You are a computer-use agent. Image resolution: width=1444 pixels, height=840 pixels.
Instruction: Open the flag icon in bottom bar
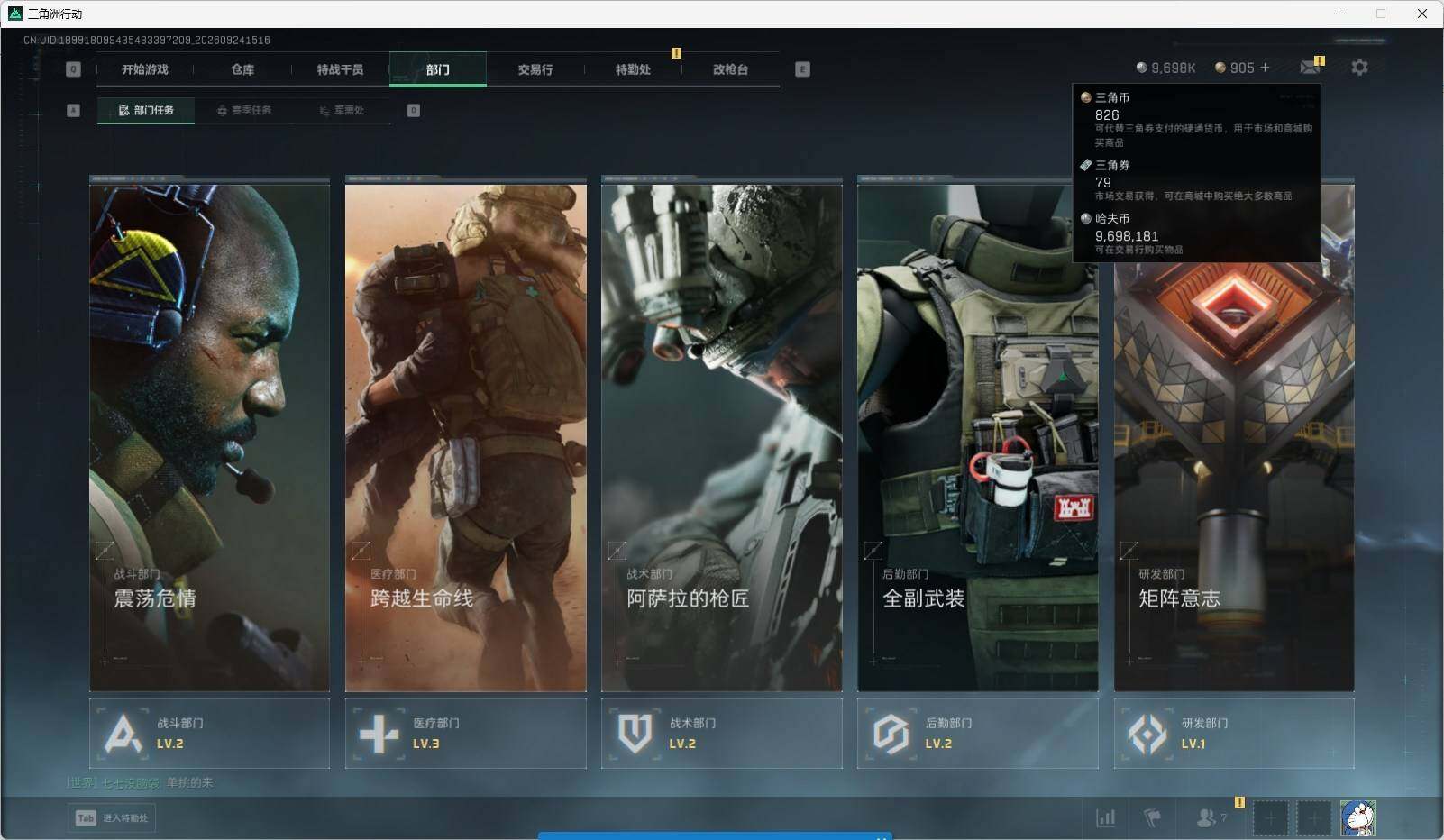point(1152,818)
